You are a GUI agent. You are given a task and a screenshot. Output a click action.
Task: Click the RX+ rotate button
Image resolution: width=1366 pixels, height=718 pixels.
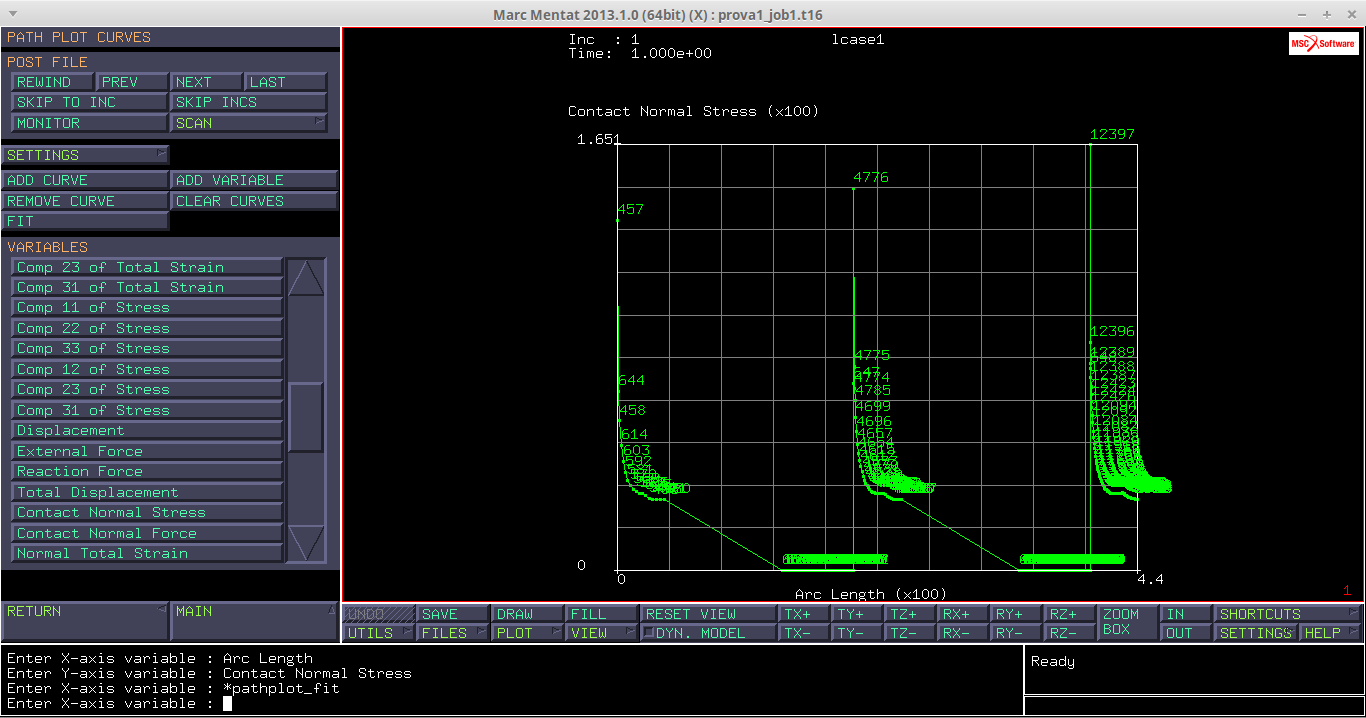pyautogui.click(x=963, y=614)
